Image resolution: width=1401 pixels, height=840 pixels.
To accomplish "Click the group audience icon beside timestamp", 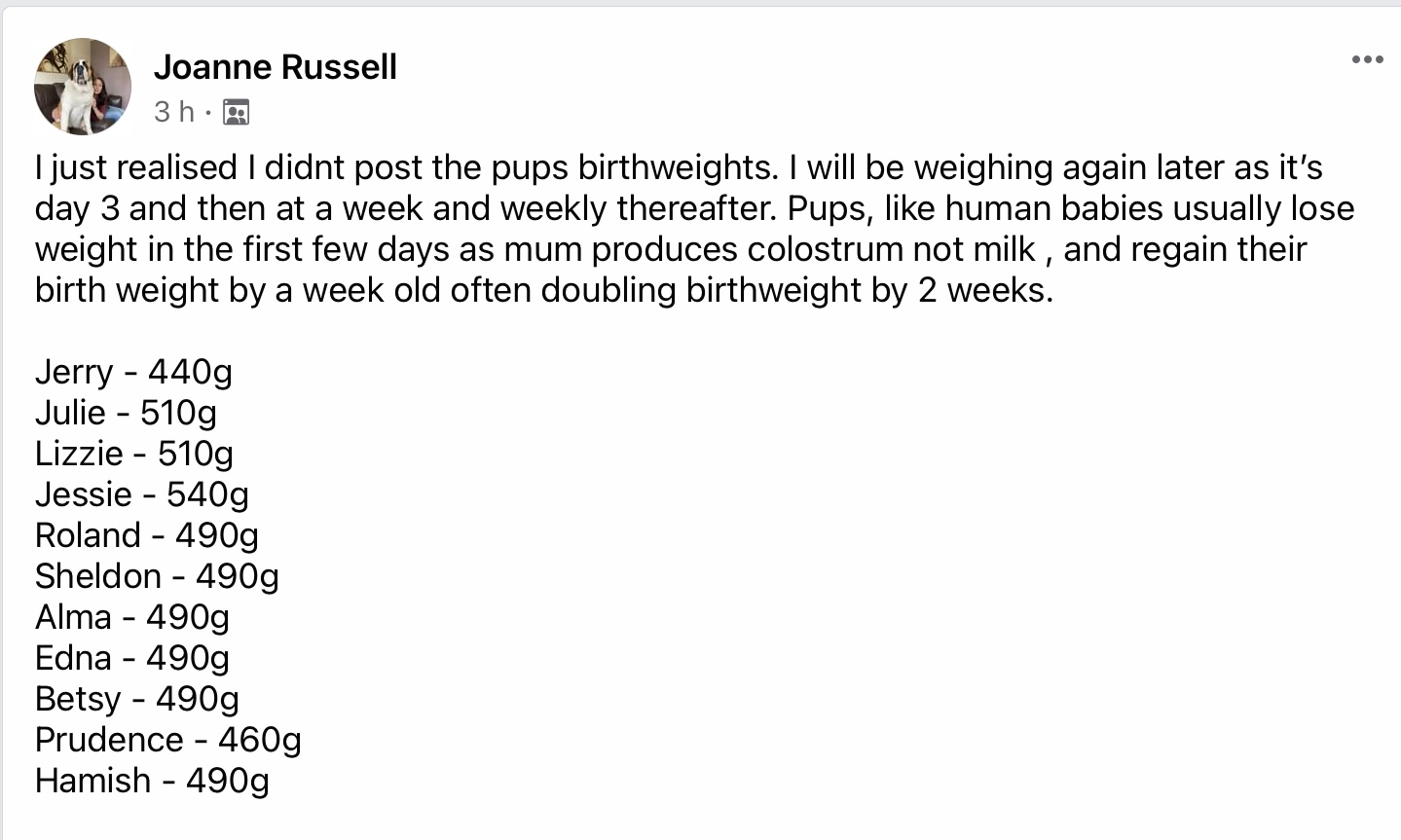I will pyautogui.click(x=236, y=113).
